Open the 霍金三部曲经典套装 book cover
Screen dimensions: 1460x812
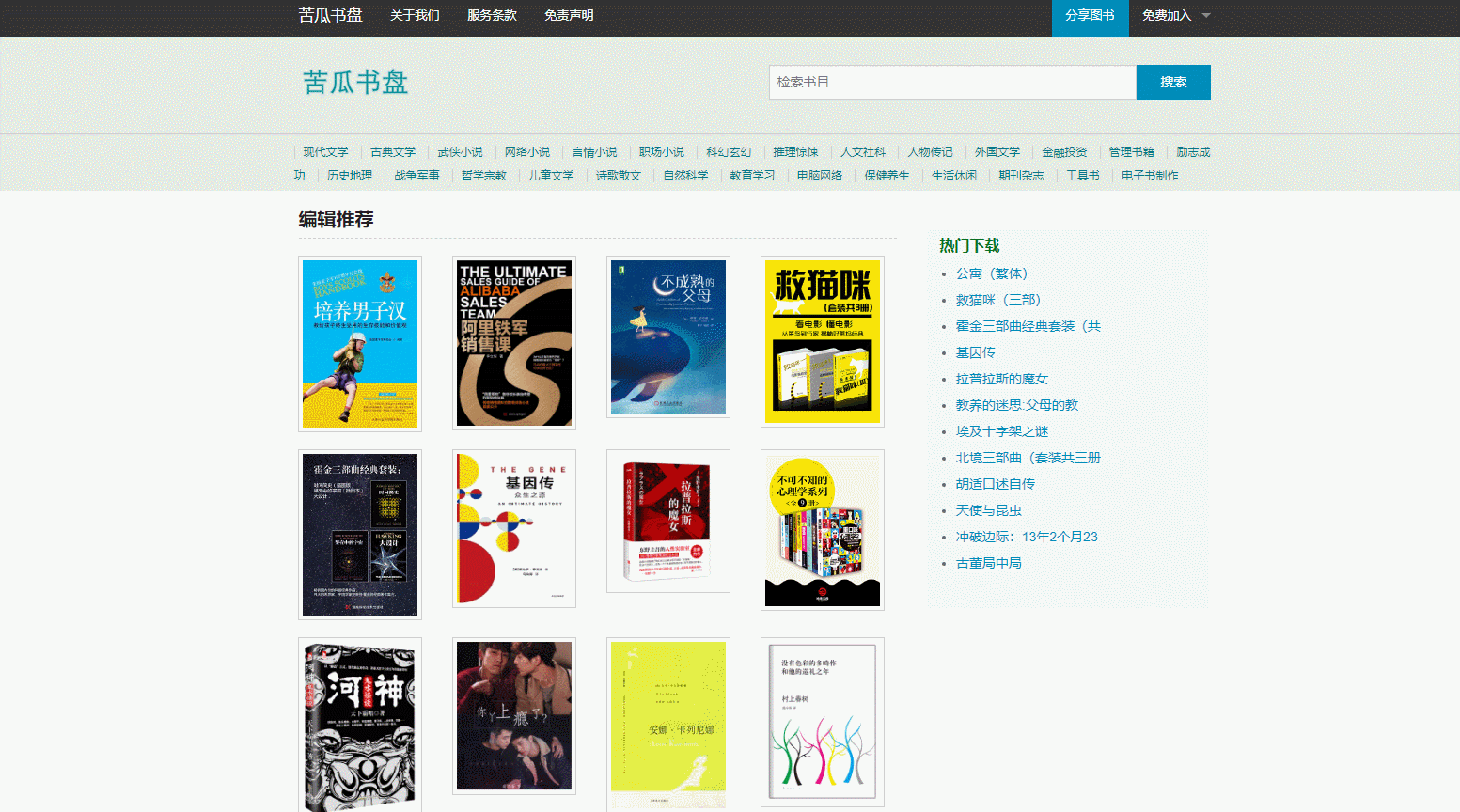360,535
